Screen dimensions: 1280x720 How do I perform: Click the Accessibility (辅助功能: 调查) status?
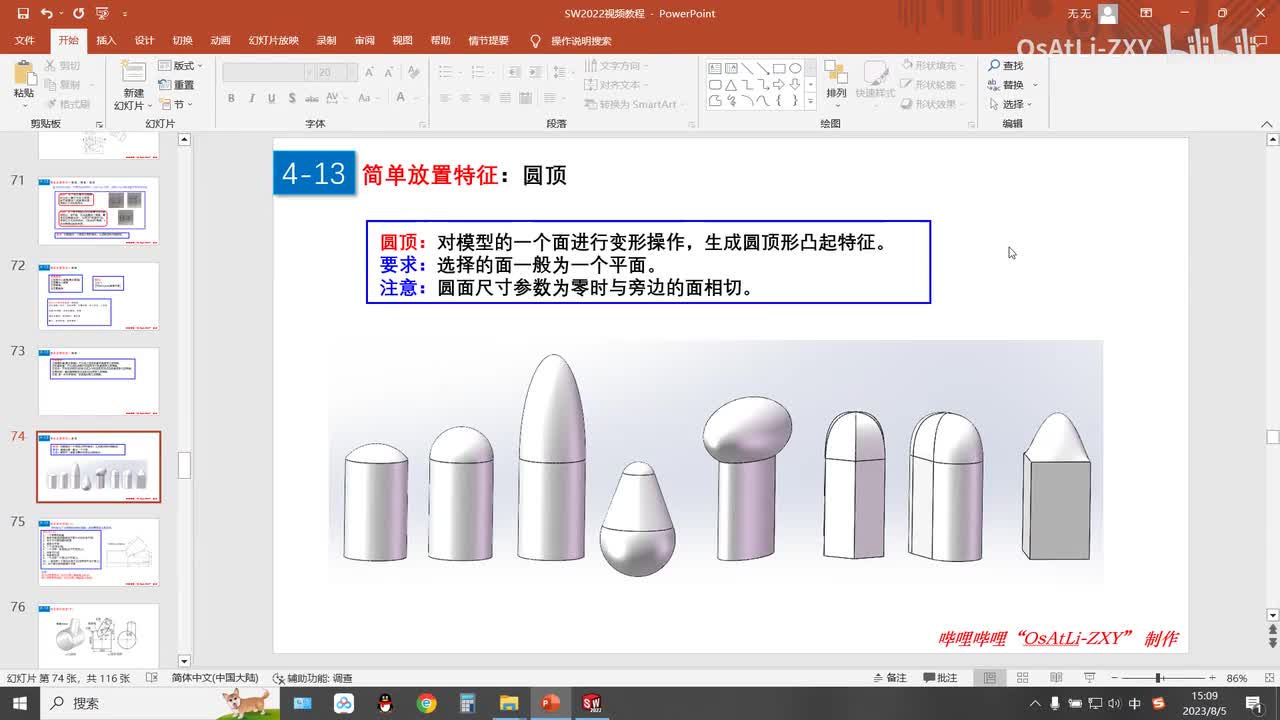coord(312,678)
